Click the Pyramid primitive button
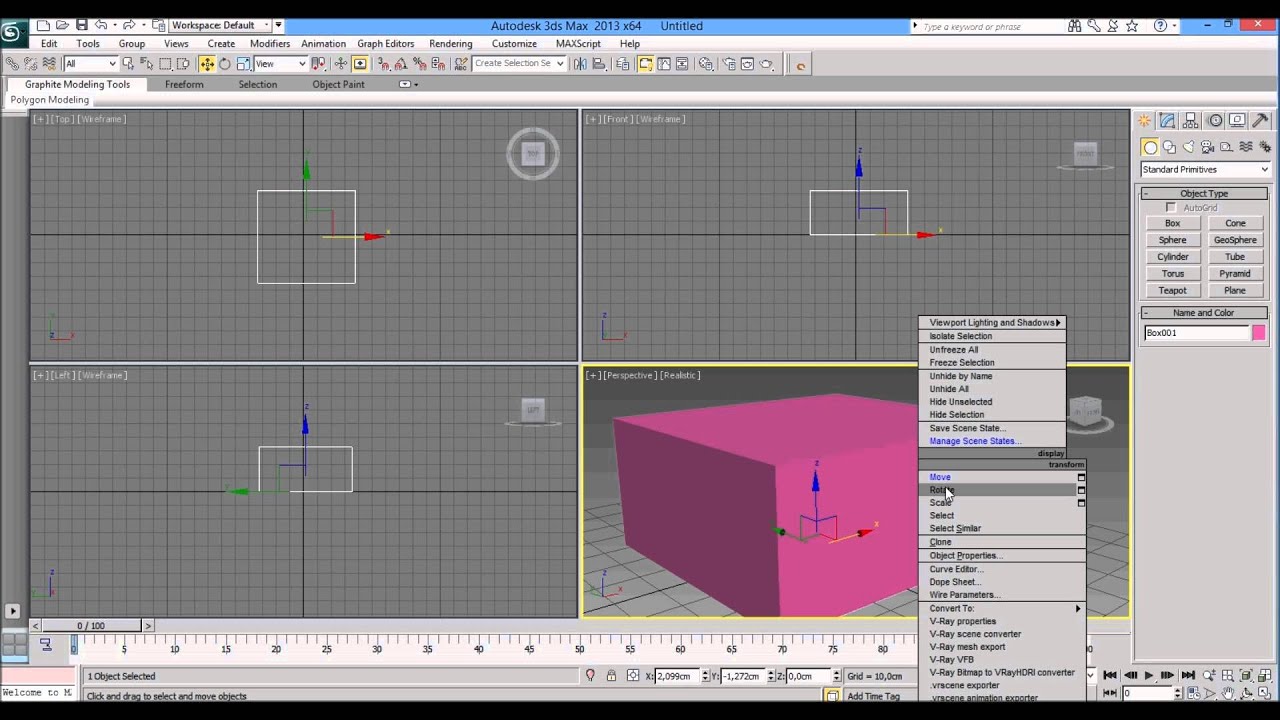 point(1235,274)
